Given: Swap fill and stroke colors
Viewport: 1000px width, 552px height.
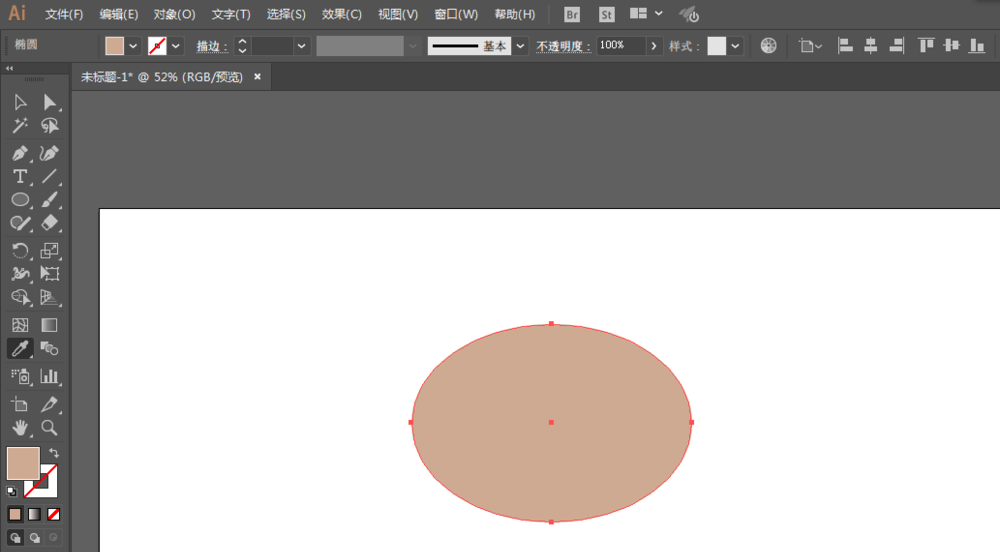Looking at the screenshot, I should coord(54,453).
